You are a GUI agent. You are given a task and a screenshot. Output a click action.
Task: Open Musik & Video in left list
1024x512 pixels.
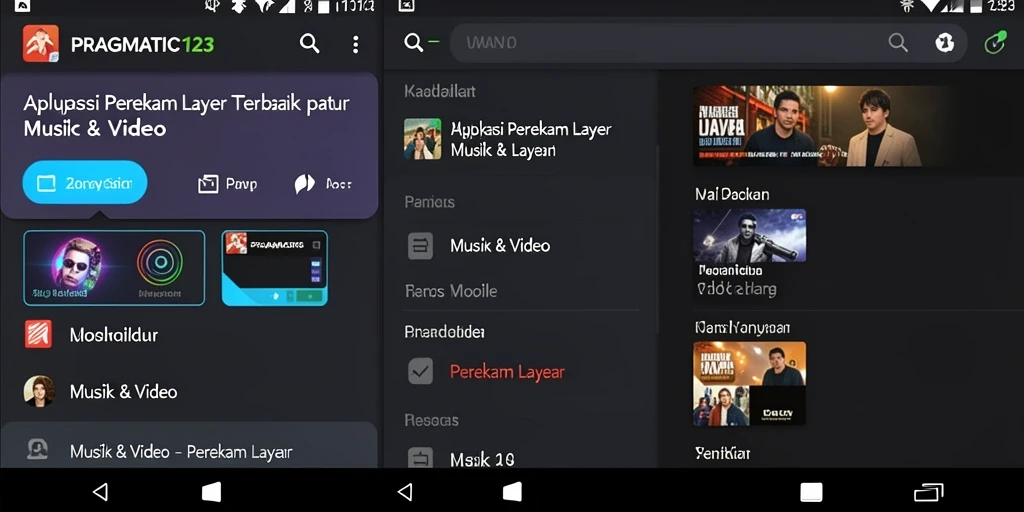[x=189, y=392]
